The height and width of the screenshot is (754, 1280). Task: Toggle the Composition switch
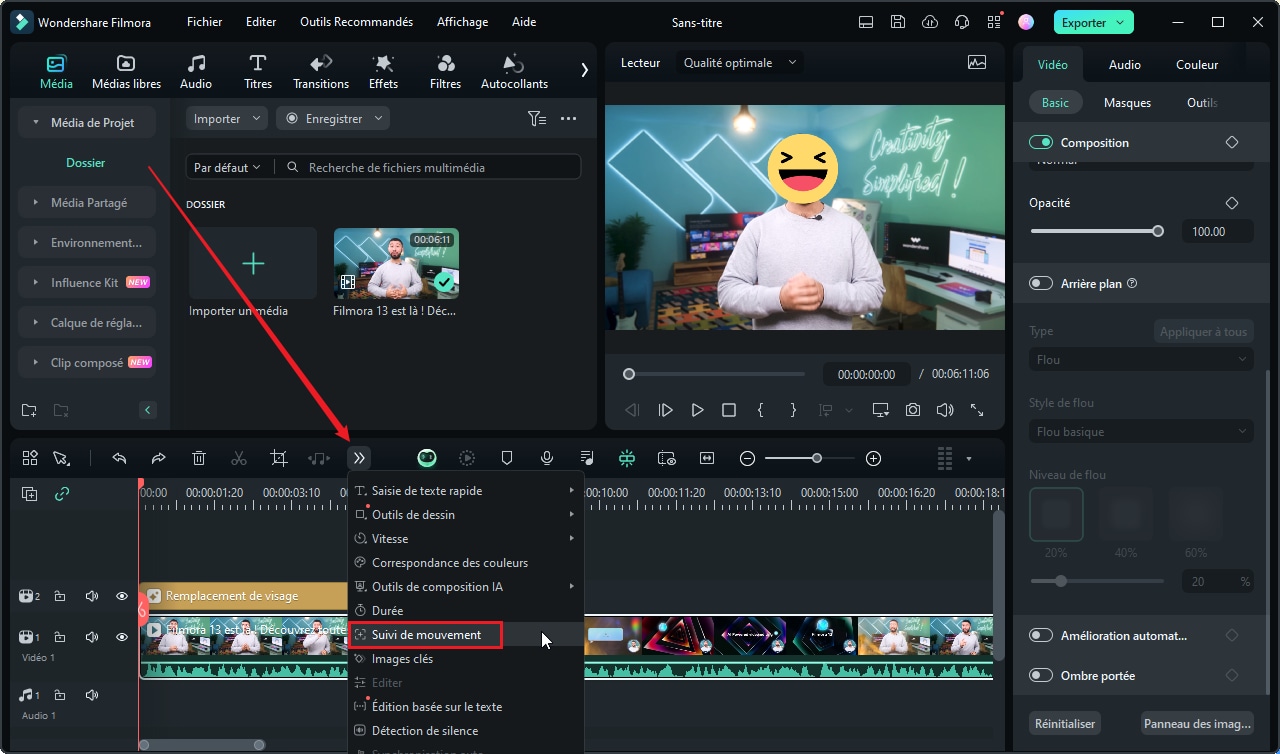[x=1041, y=143]
